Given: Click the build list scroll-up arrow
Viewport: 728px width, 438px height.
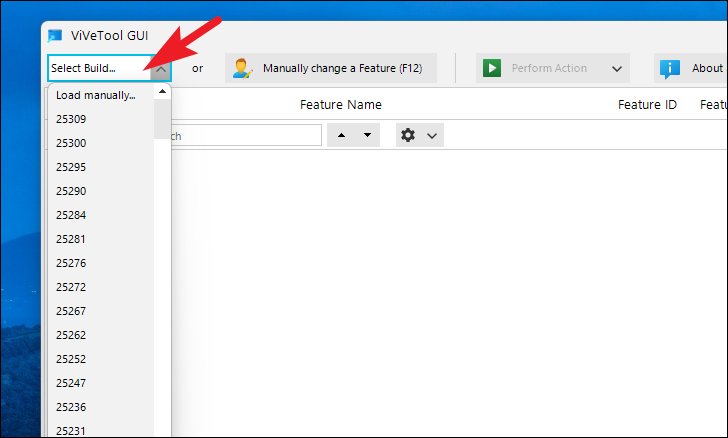Looking at the screenshot, I should [x=162, y=91].
